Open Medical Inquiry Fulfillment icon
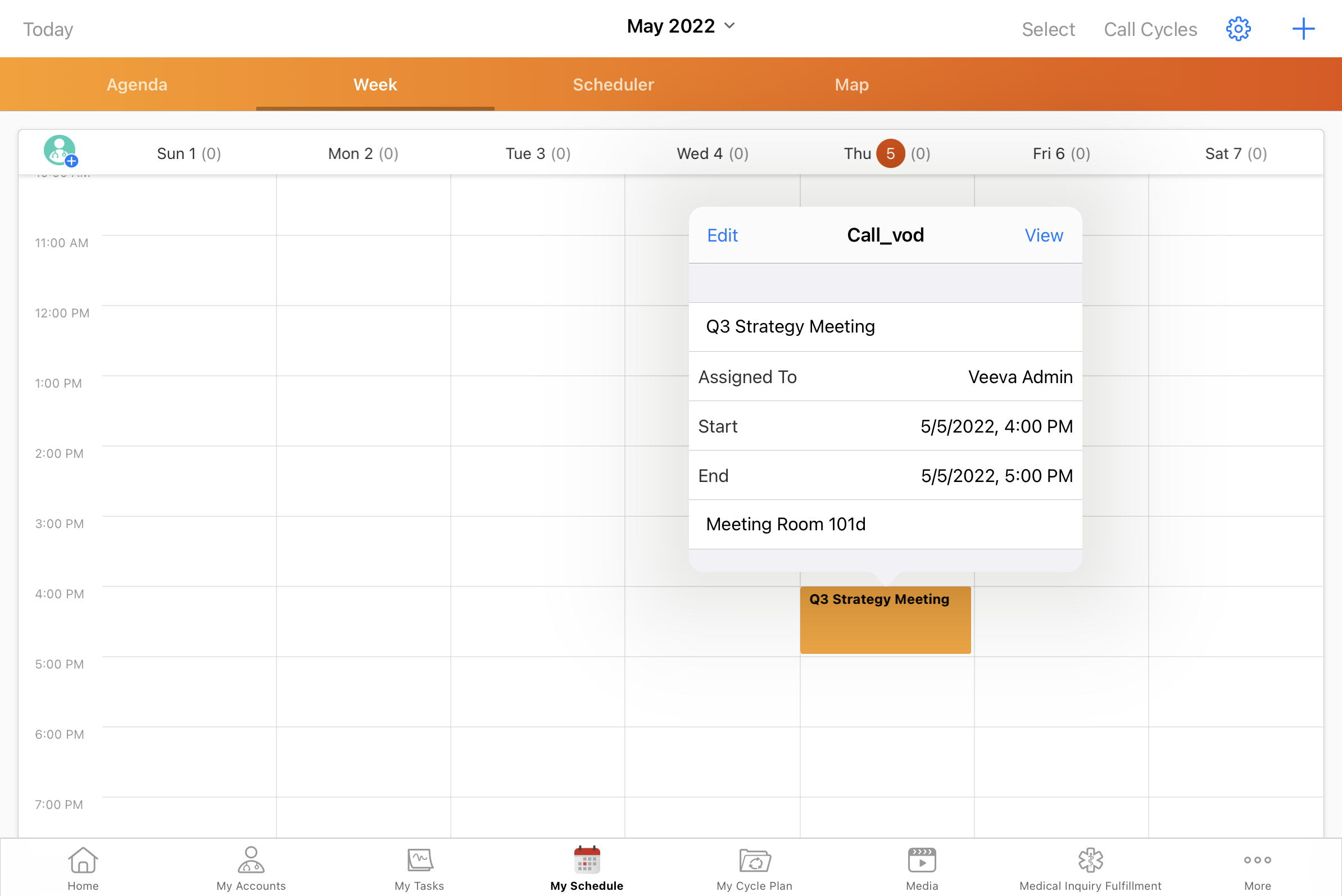Viewport: 1342px width, 896px height. (1090, 868)
